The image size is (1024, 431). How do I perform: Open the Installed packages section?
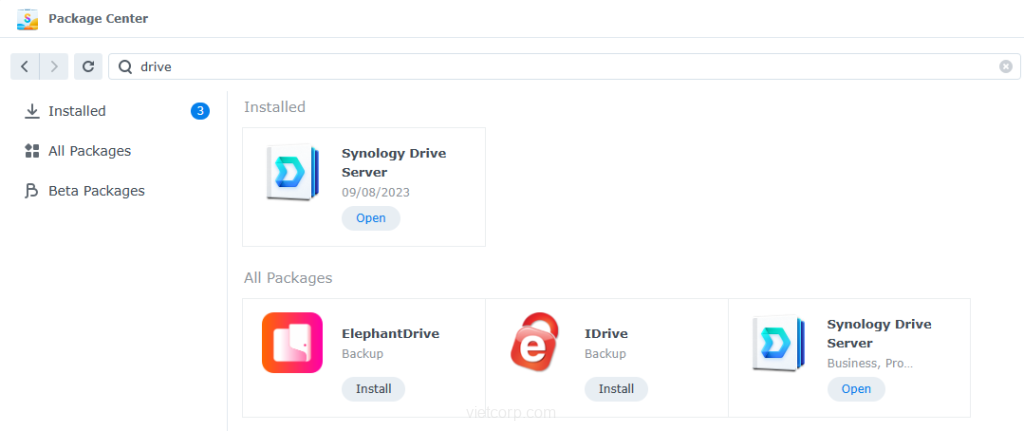tap(77, 111)
